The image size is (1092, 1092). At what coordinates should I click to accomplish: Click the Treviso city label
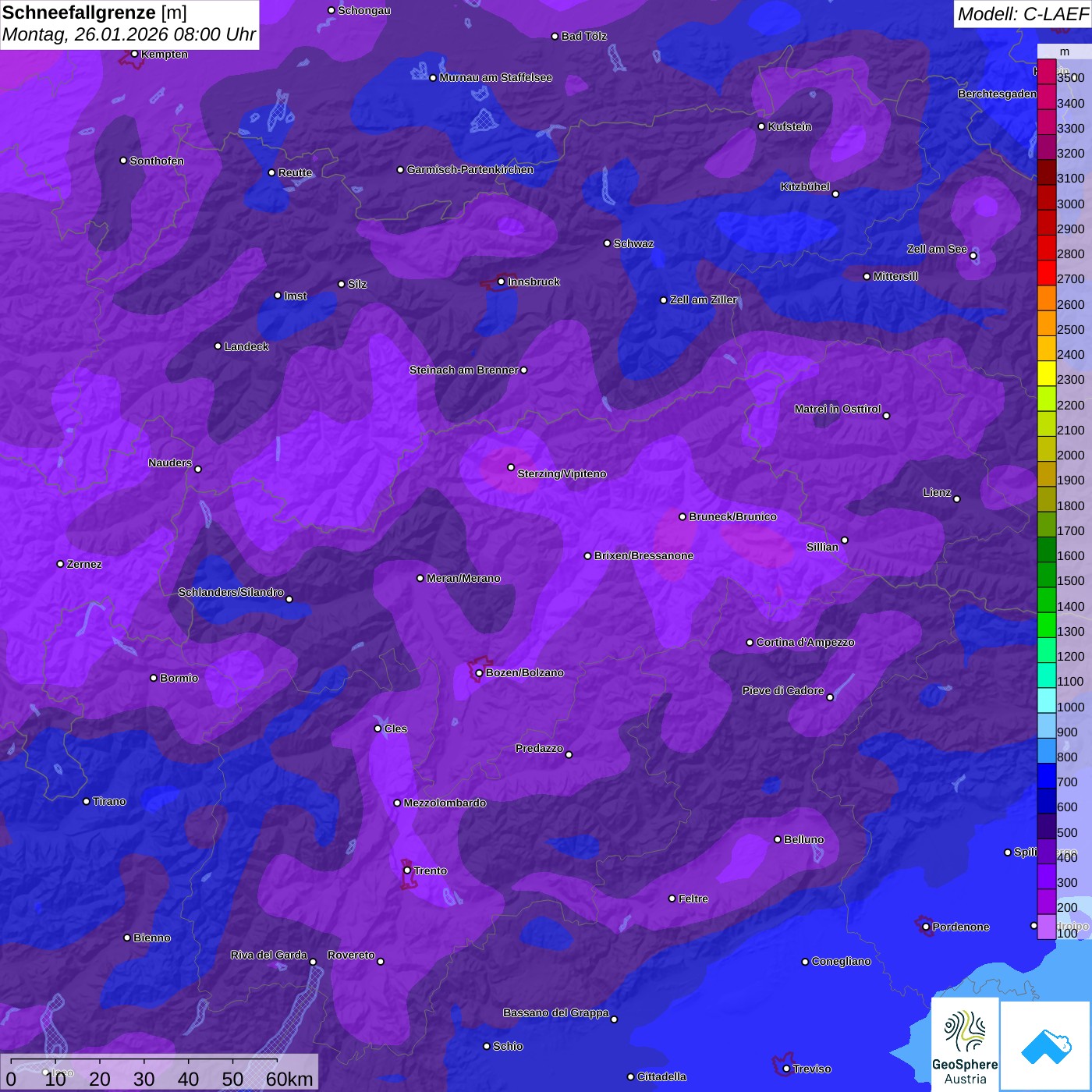click(812, 1069)
